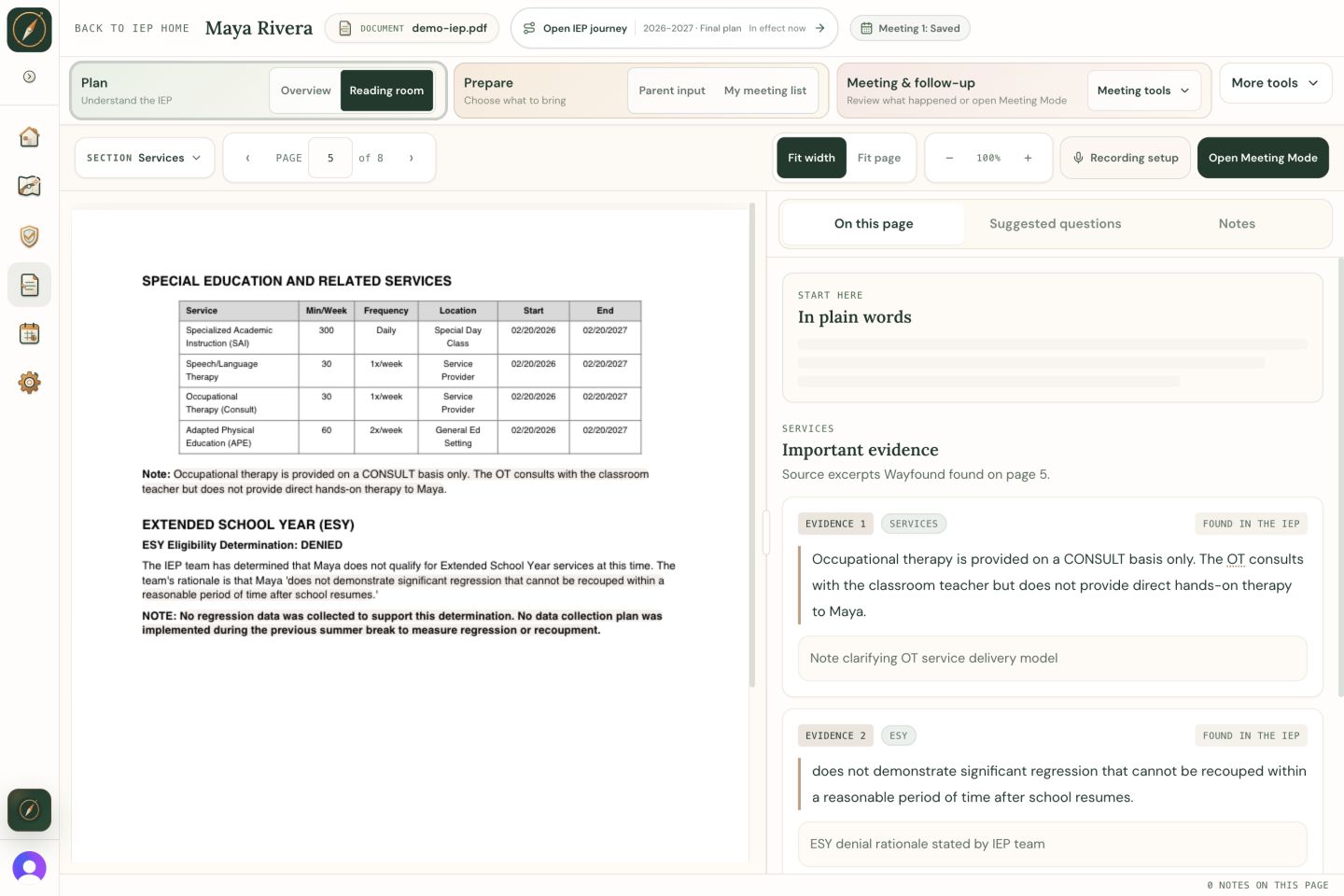Open the map journey icon in sidebar

click(x=29, y=186)
